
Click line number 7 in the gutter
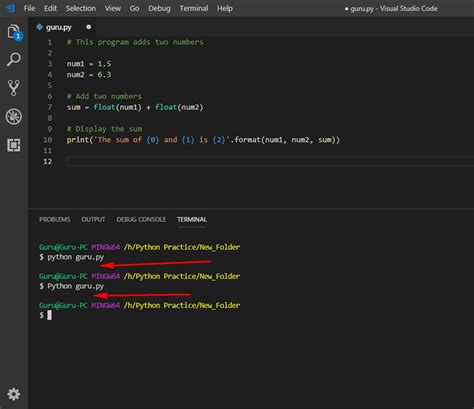pyautogui.click(x=50, y=107)
